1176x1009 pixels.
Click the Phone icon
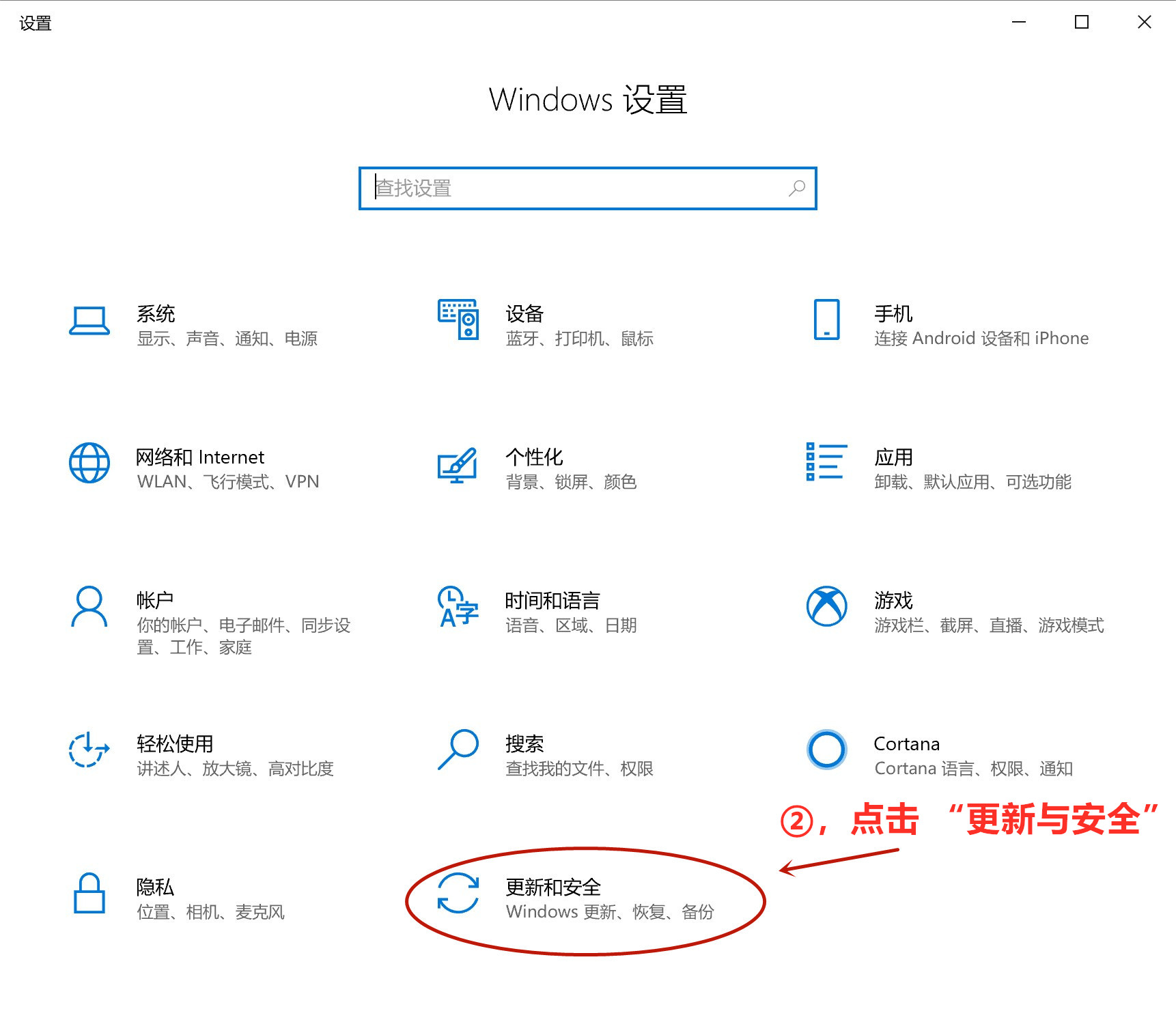pos(826,319)
